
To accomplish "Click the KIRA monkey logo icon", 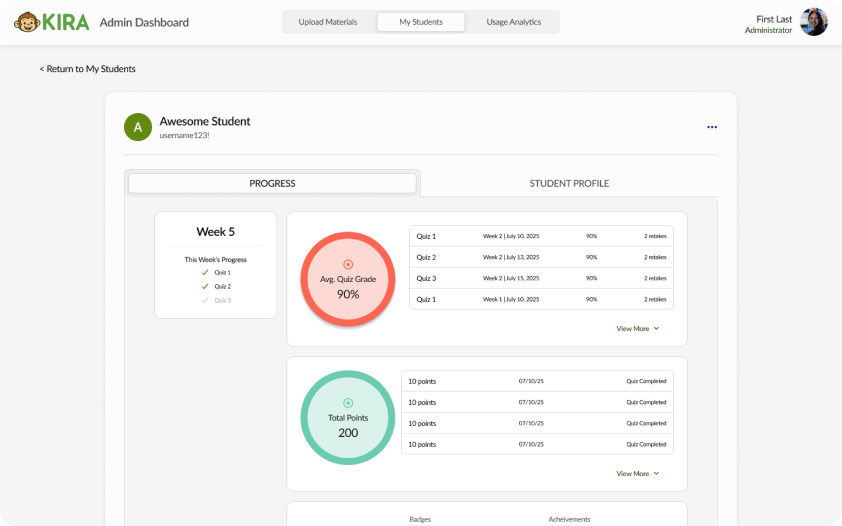I will pos(27,22).
